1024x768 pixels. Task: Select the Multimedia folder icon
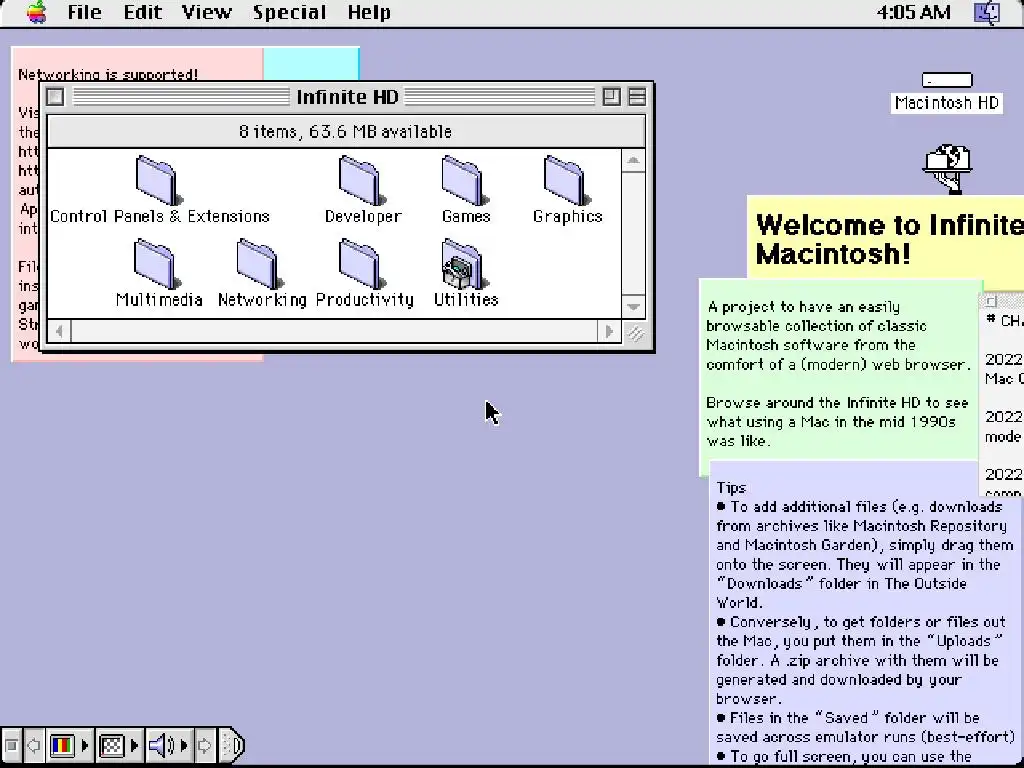click(x=157, y=264)
